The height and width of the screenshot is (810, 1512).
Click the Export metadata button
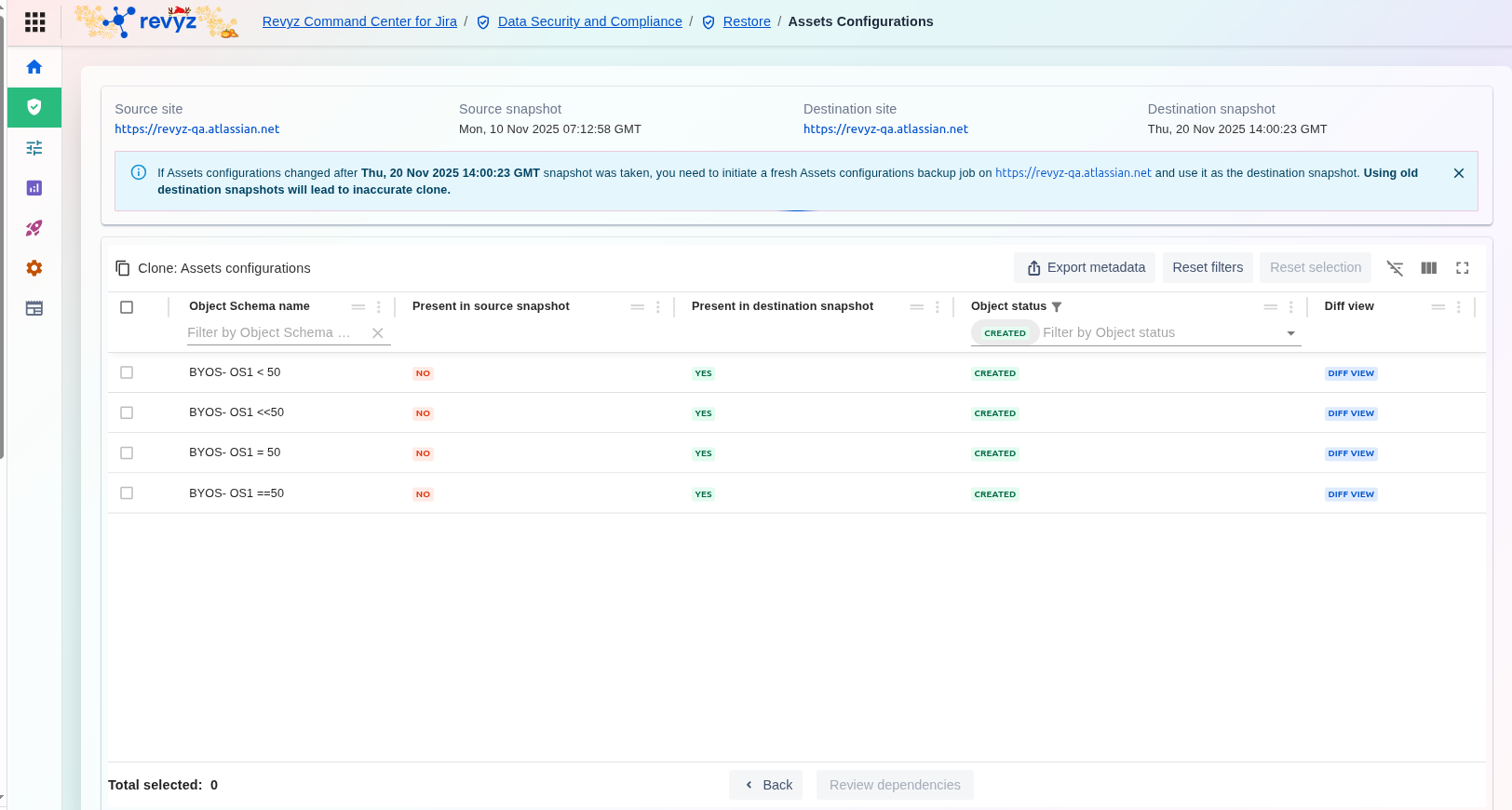(x=1085, y=268)
